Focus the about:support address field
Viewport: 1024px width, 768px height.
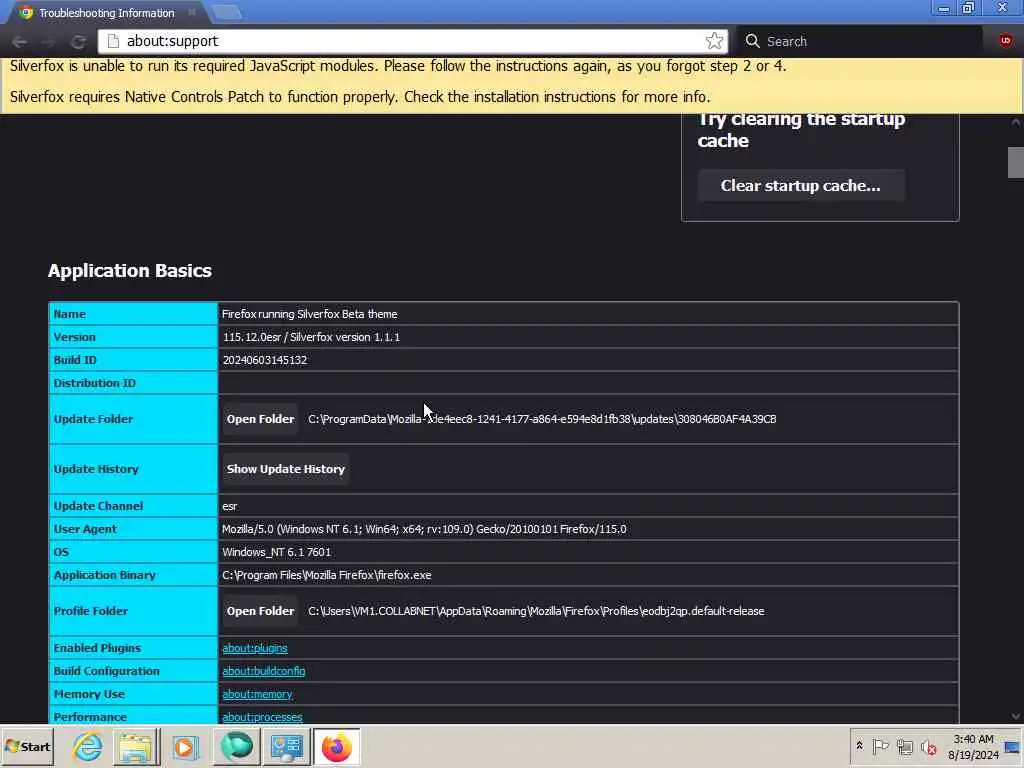pyautogui.click(x=413, y=41)
